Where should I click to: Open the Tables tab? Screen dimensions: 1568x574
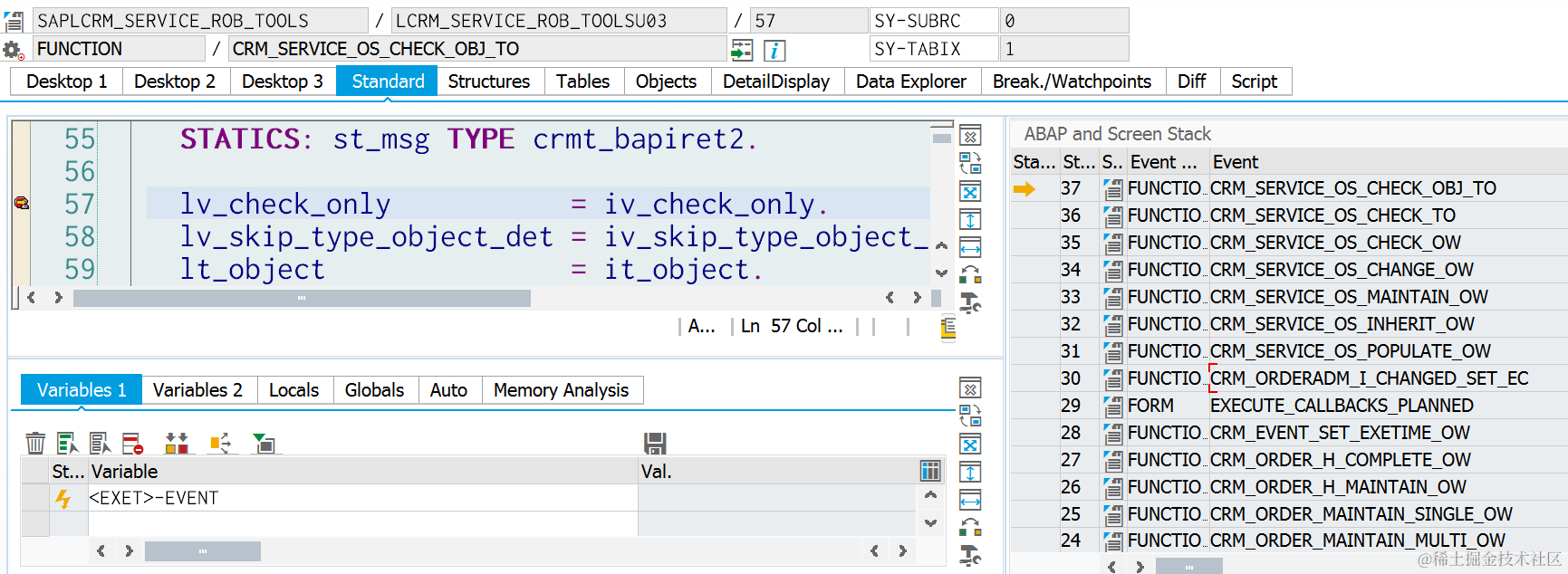pos(583,81)
